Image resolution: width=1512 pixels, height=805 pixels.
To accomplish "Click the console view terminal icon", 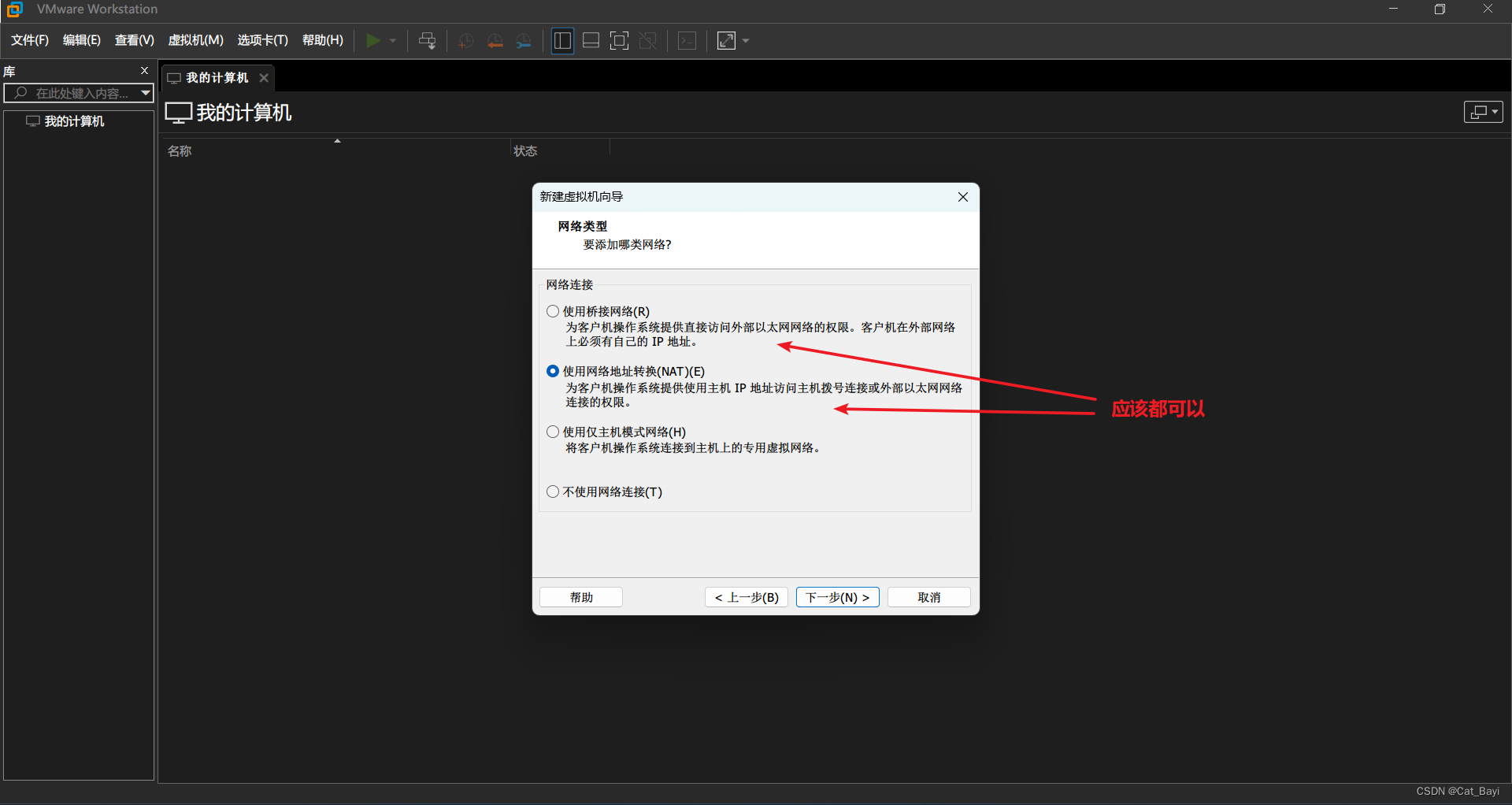I will [x=687, y=41].
